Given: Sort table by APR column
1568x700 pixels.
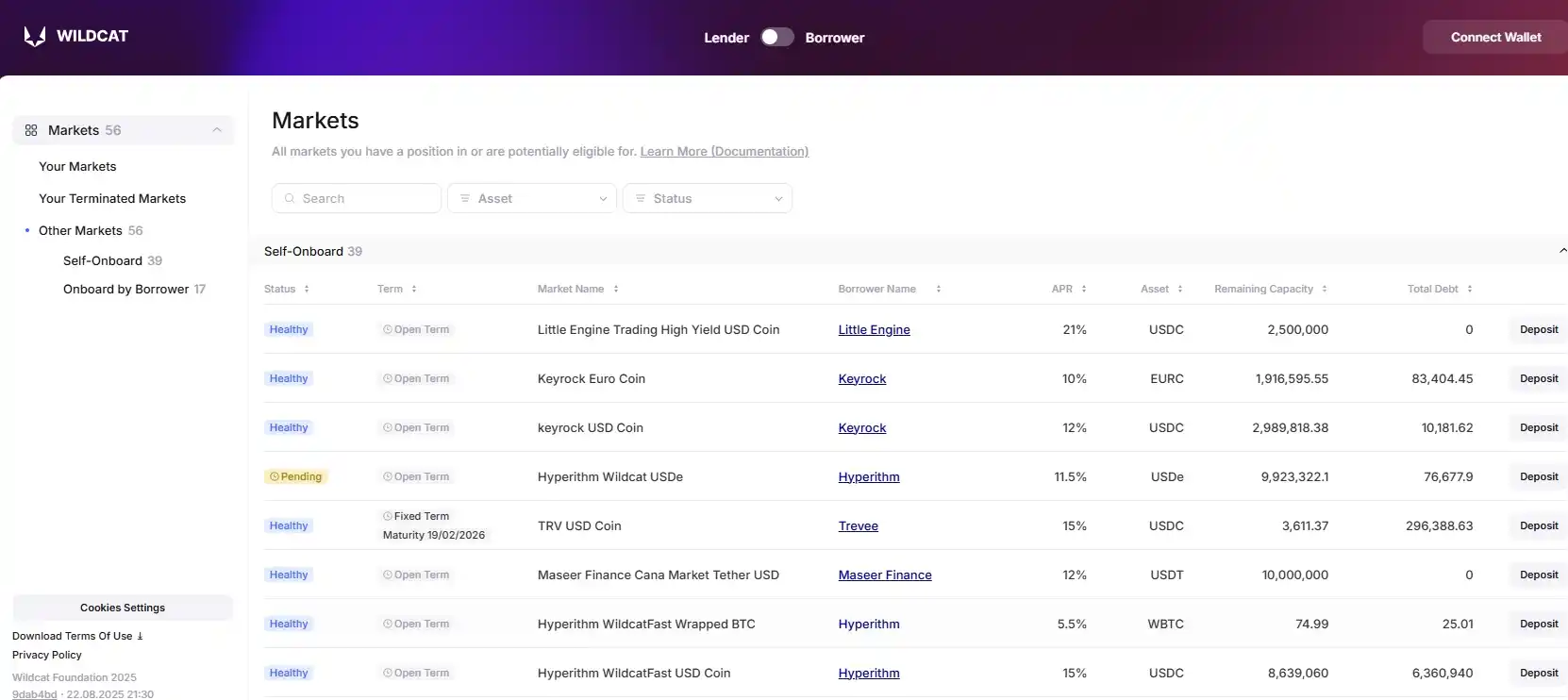Looking at the screenshot, I should tap(1084, 289).
